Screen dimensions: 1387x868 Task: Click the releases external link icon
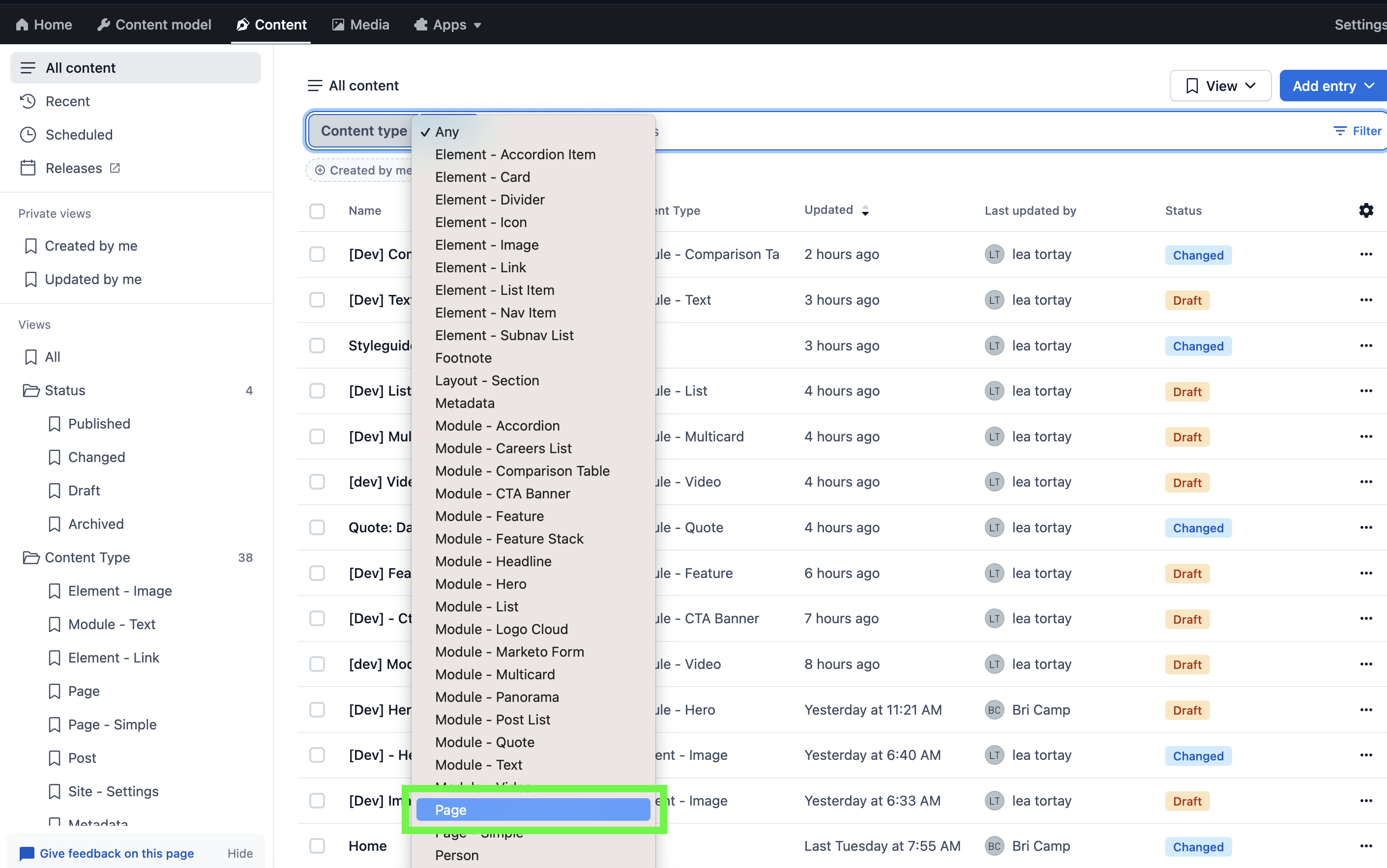[113, 168]
